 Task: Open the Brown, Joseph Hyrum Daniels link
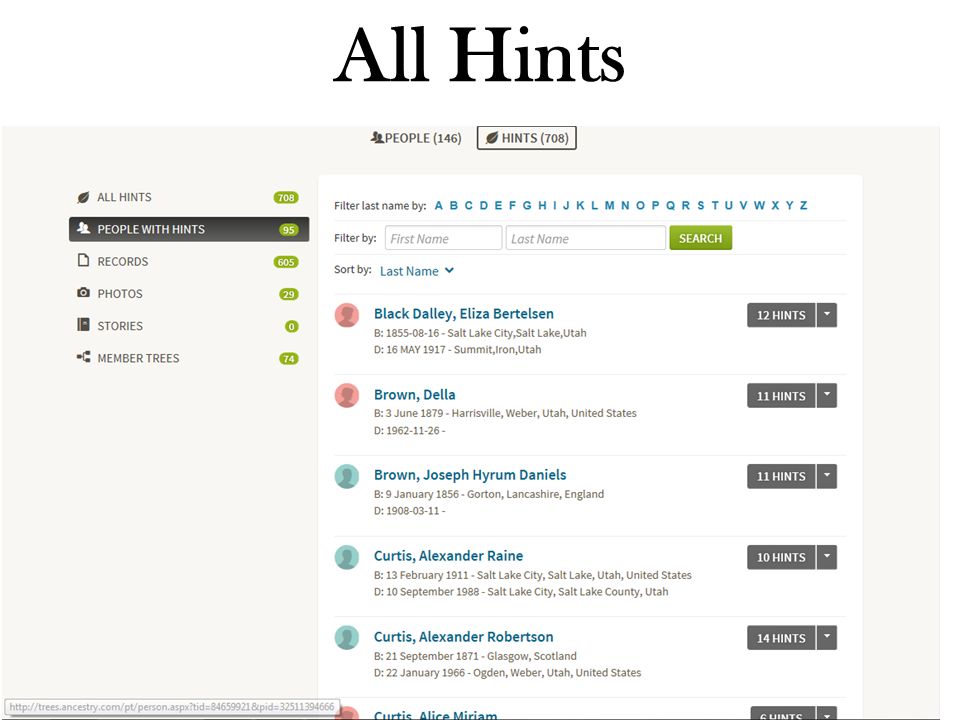pyautogui.click(x=470, y=474)
